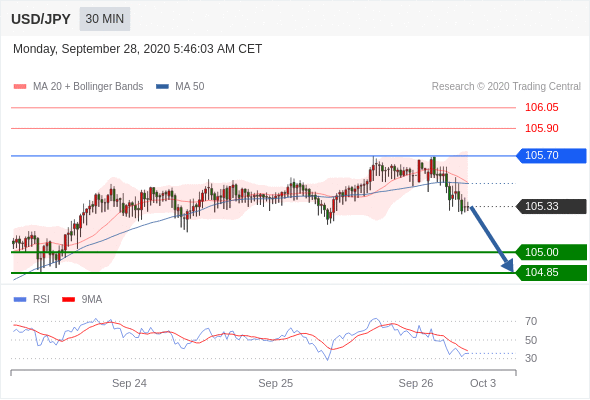This screenshot has height=400, width=590.
Task: Select the 105.70 pivot price tag
Action: pyautogui.click(x=551, y=155)
